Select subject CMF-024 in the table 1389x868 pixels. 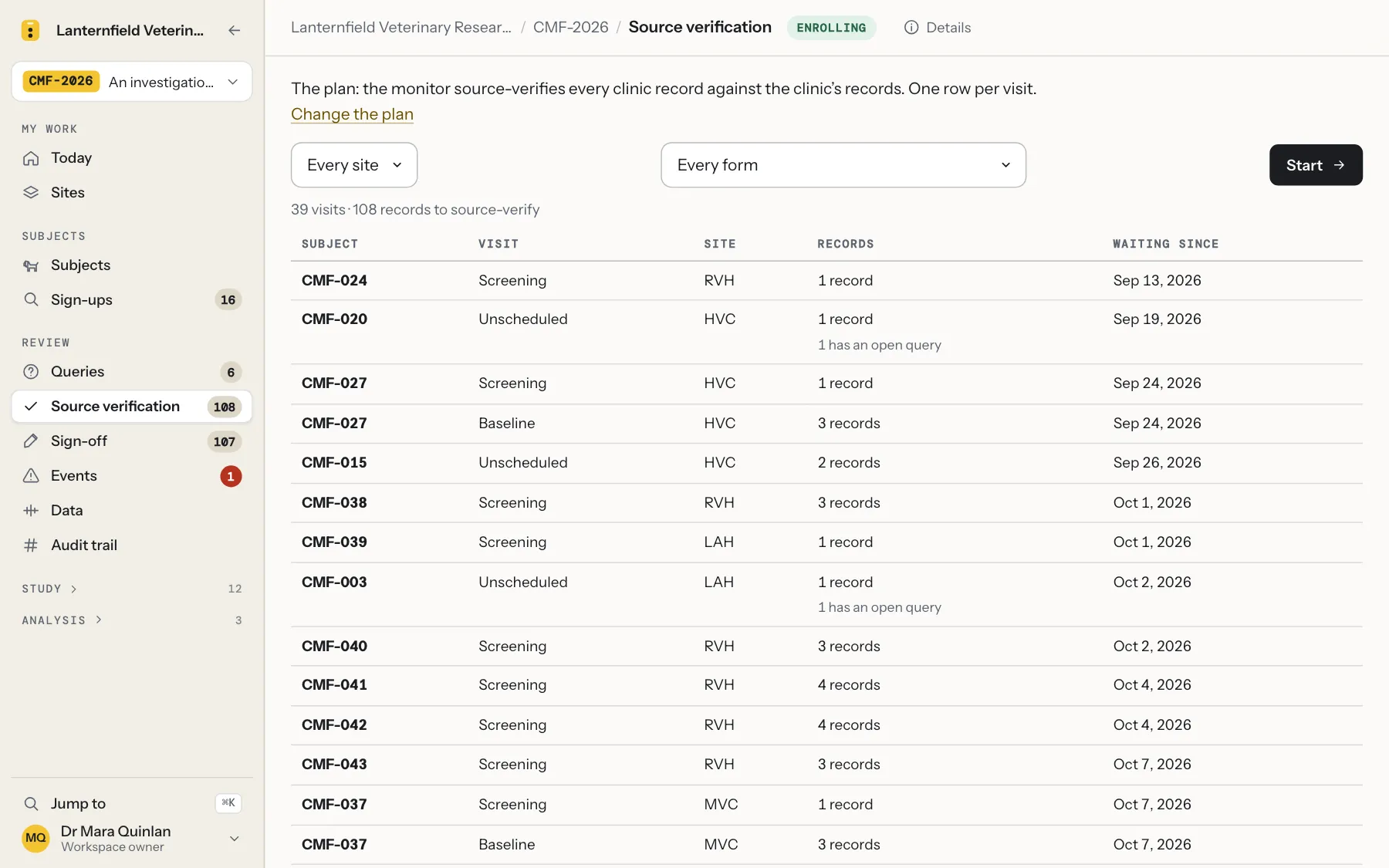334,281
